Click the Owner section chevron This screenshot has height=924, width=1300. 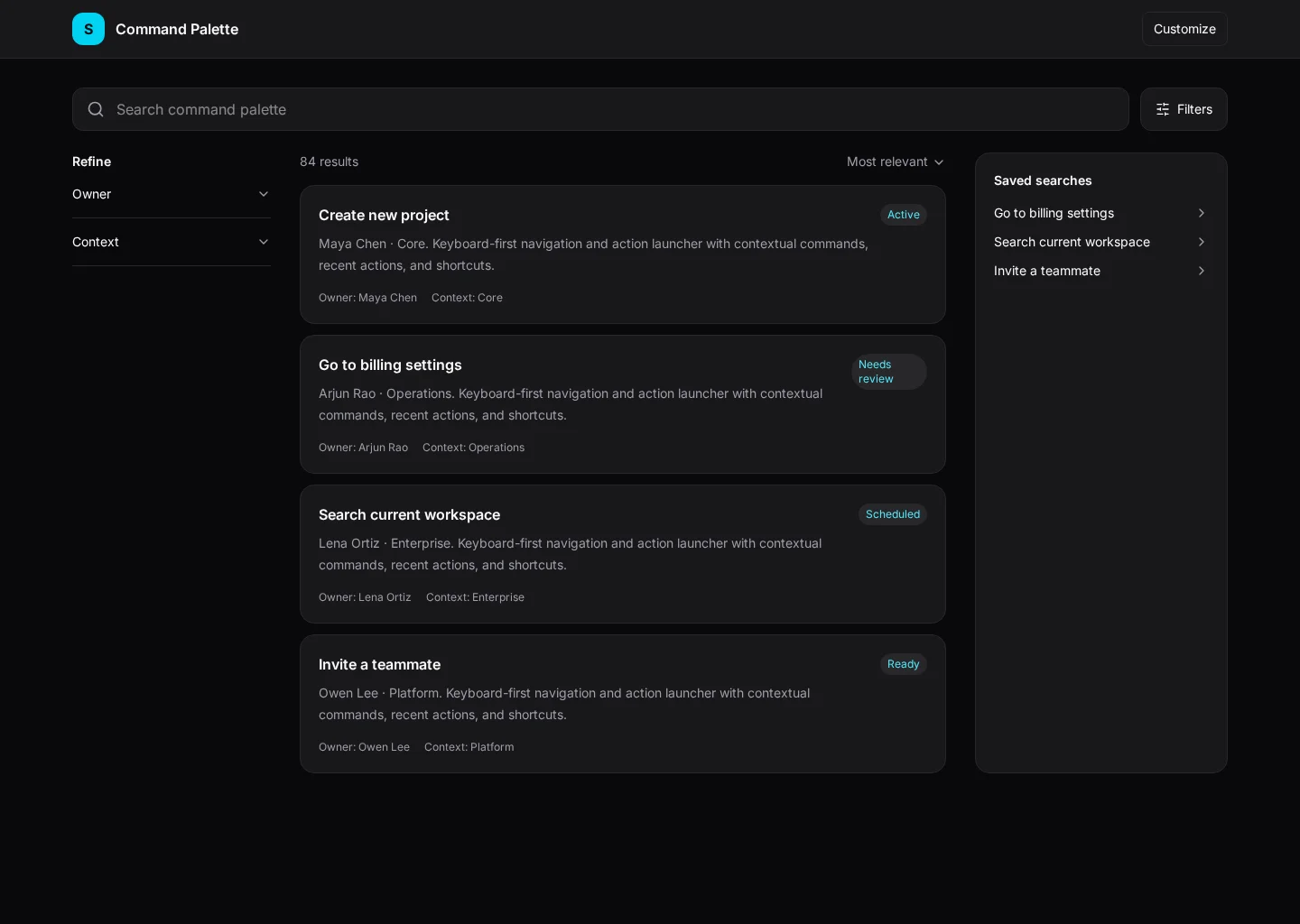tap(264, 194)
